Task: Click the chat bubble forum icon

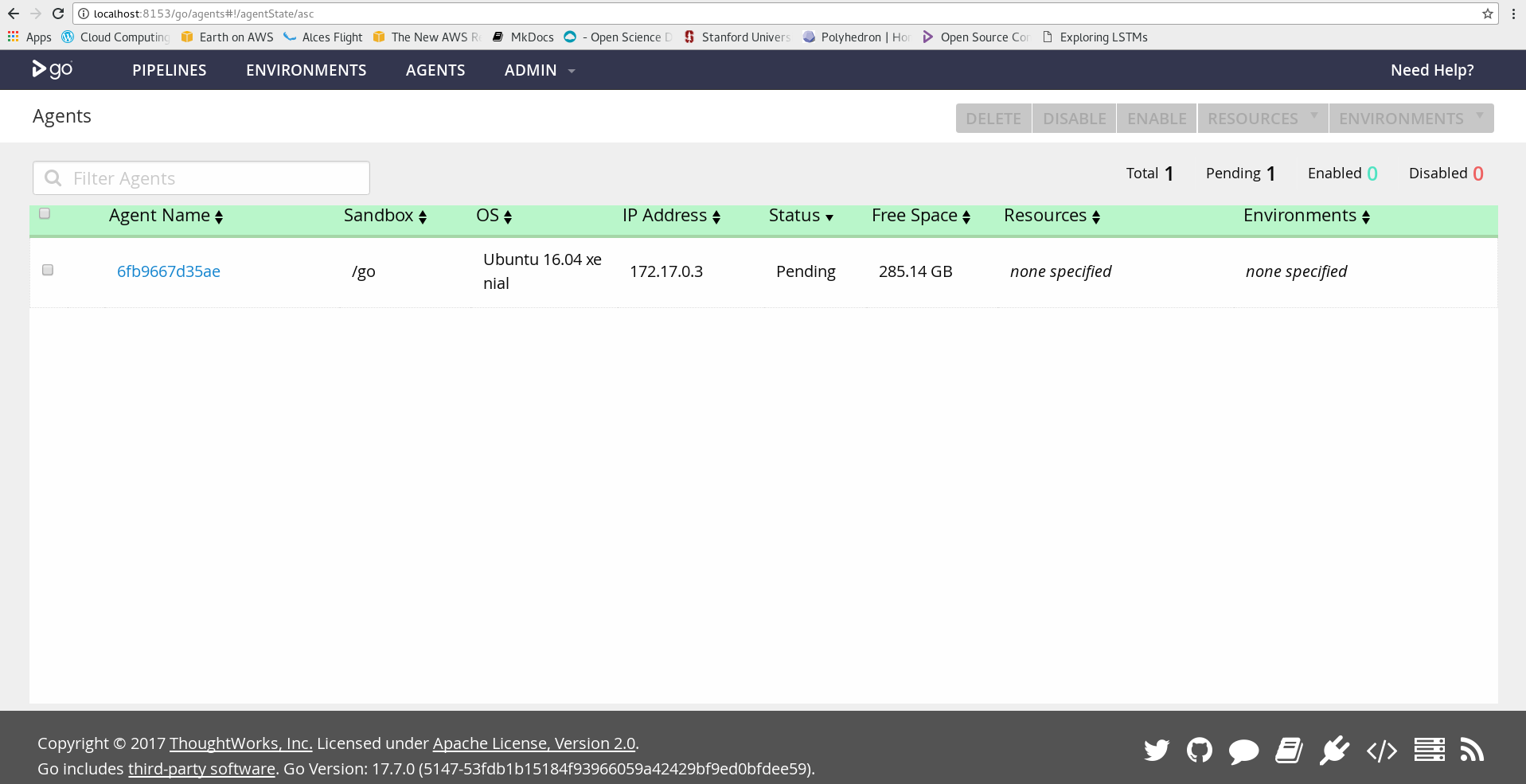Action: click(x=1243, y=751)
